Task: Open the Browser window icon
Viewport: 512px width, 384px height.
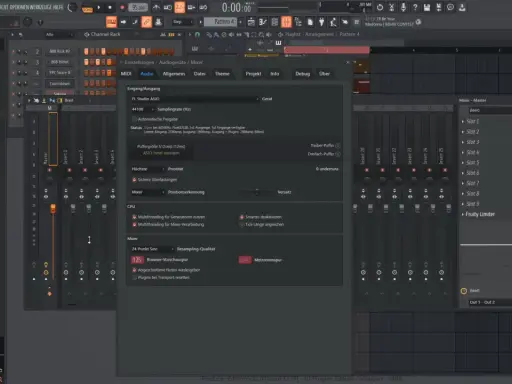Action: (298, 22)
